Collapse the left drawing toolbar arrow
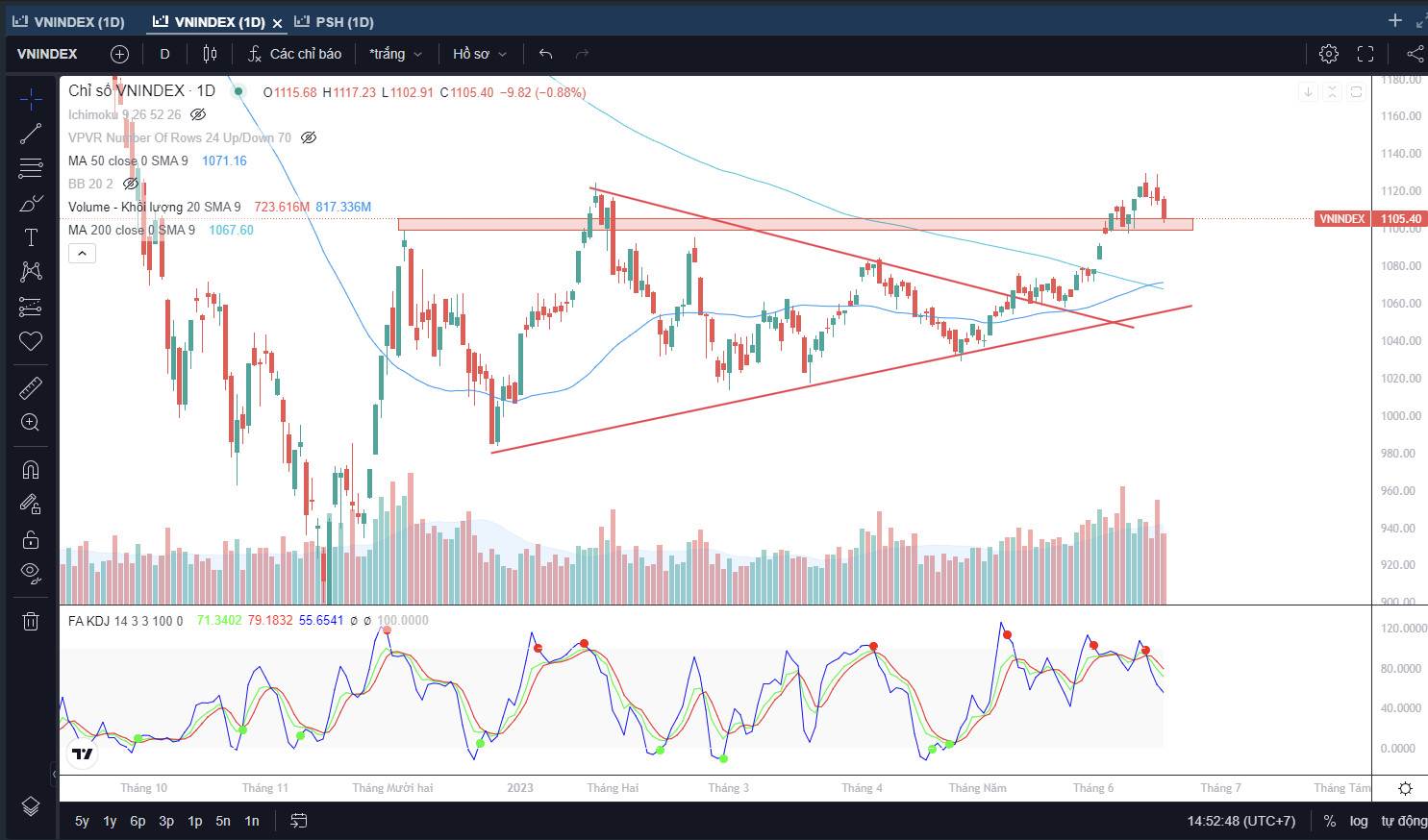 click(x=54, y=774)
